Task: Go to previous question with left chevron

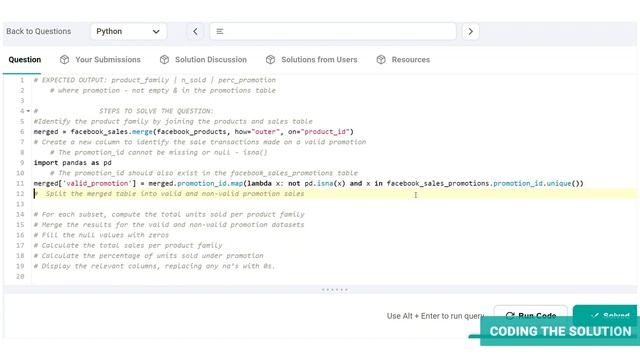Action: [x=195, y=31]
